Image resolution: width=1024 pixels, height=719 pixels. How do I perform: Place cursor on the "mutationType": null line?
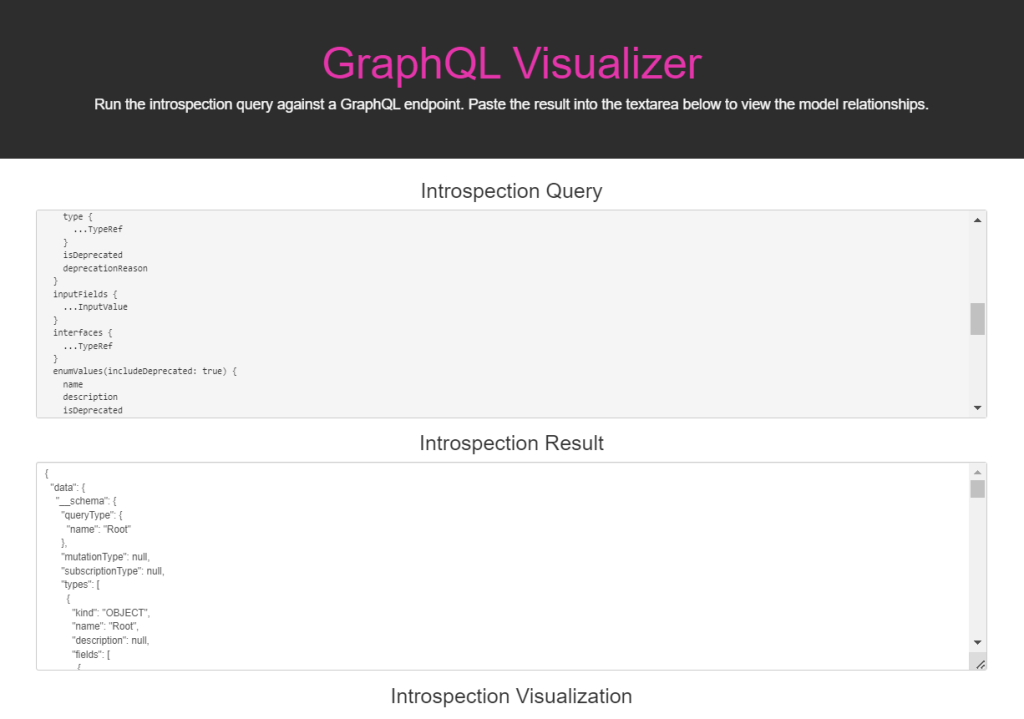(105, 556)
